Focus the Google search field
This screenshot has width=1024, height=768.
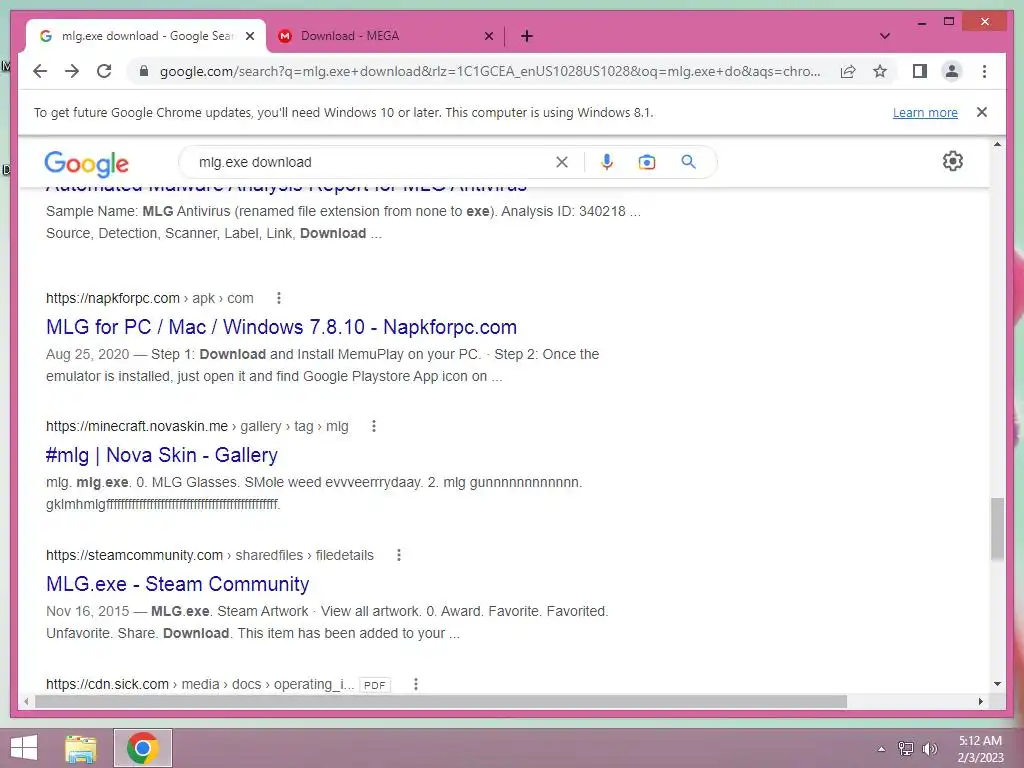click(372, 162)
